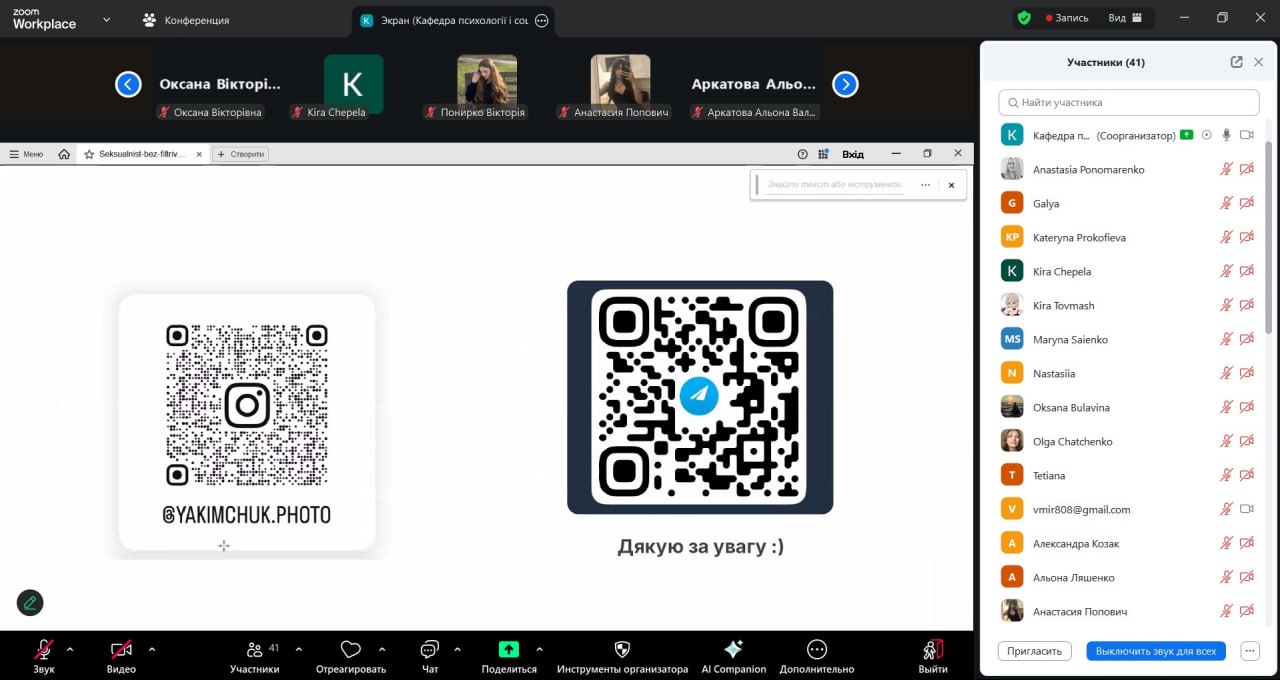Viewport: 1280px width, 680px height.
Task: Click the React heart icon
Action: [350, 649]
